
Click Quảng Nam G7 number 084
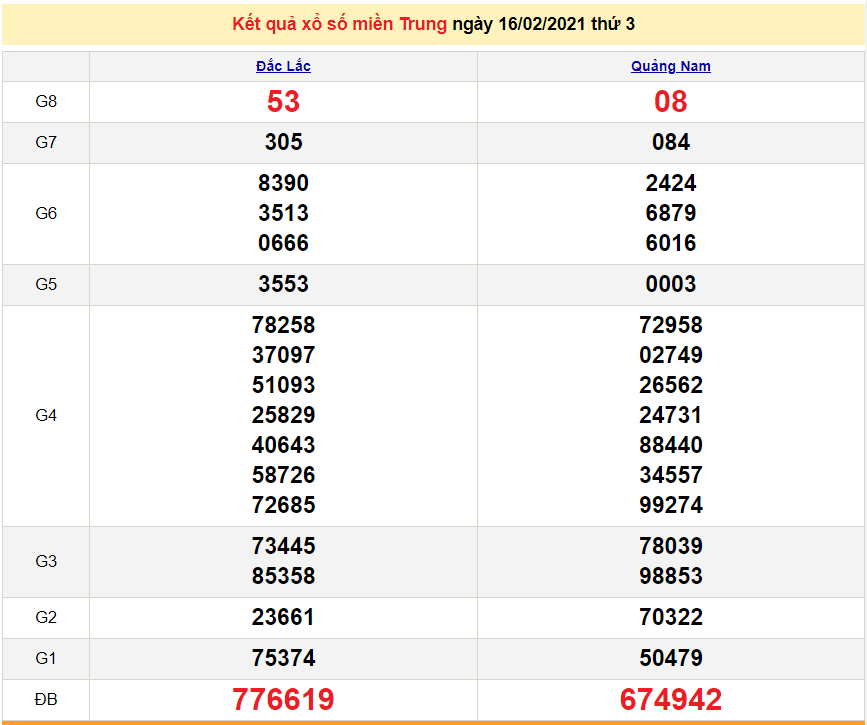point(670,142)
